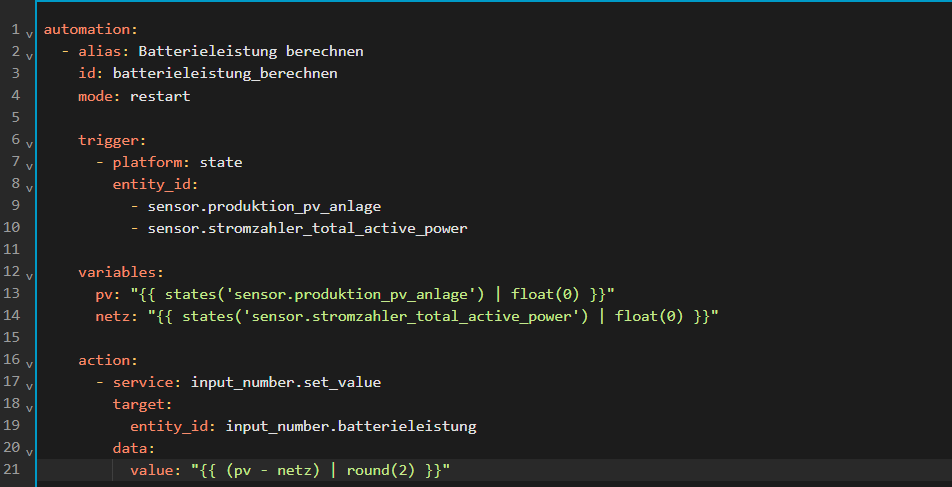Image resolution: width=952 pixels, height=487 pixels.
Task: Click the pv template string on line 13
Action: click(x=373, y=295)
